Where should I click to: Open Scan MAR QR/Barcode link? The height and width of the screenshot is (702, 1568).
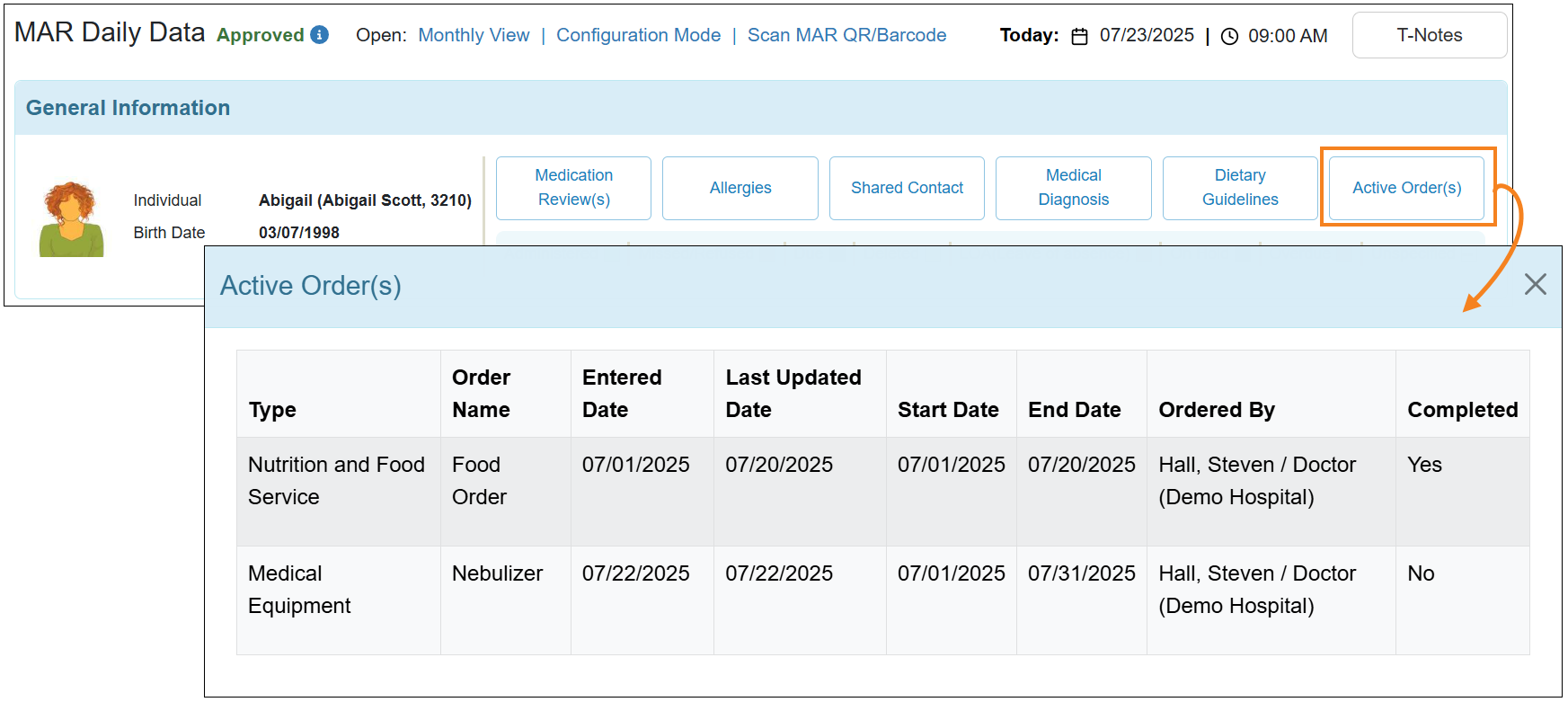tap(846, 35)
